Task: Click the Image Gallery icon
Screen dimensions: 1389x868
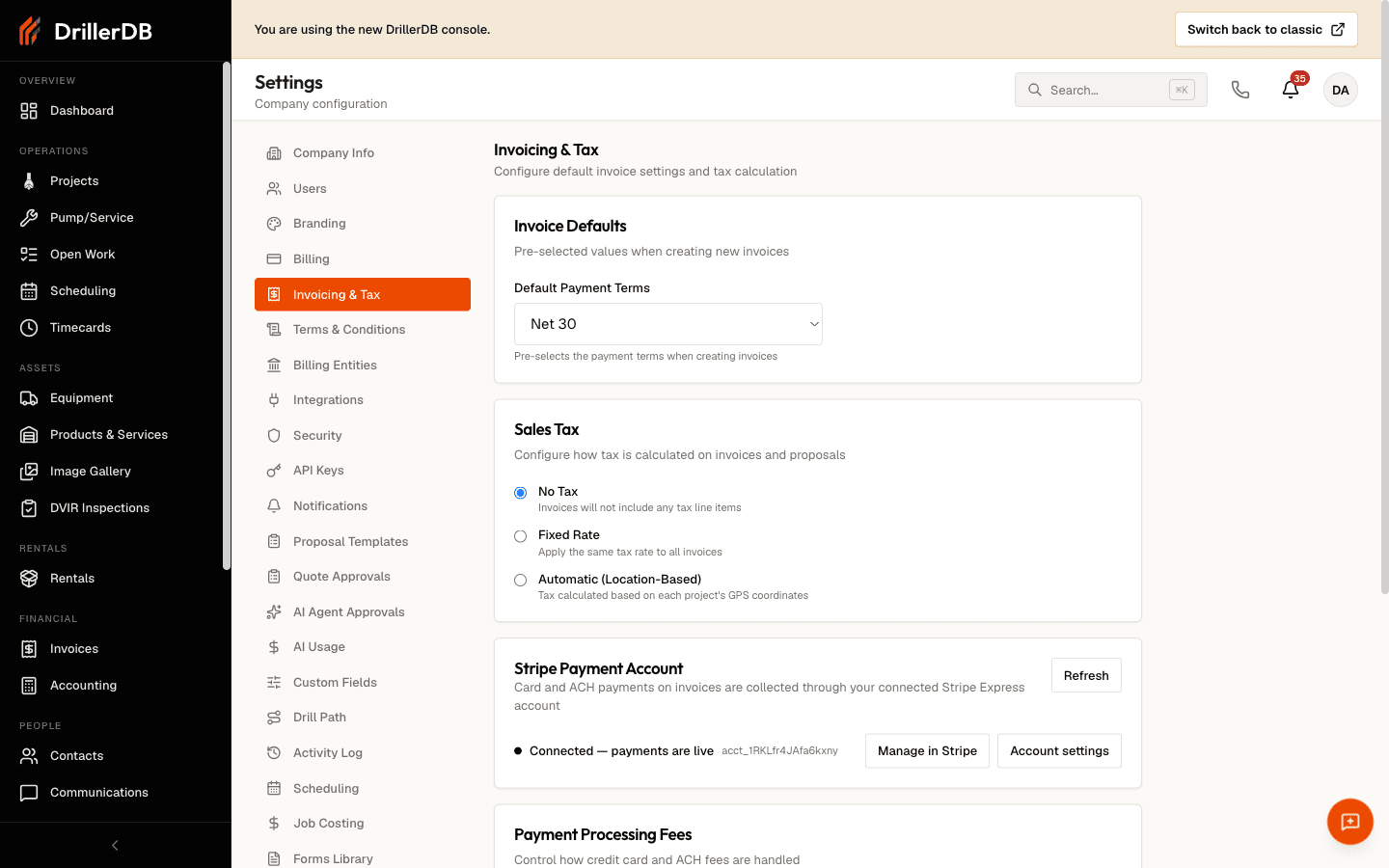Action: [29, 472]
